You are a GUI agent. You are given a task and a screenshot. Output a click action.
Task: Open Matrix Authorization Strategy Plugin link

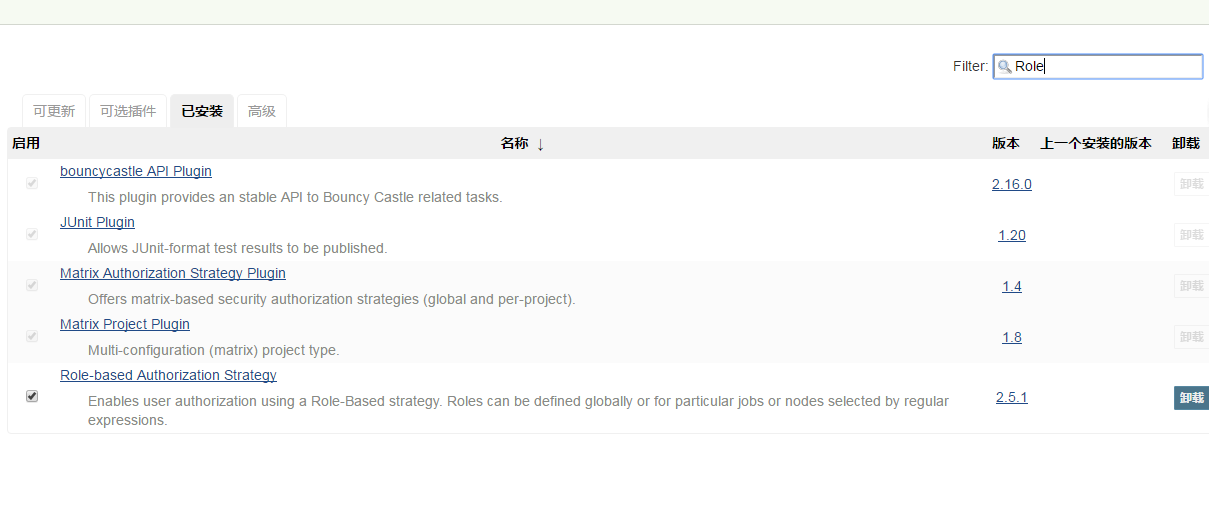click(x=173, y=273)
